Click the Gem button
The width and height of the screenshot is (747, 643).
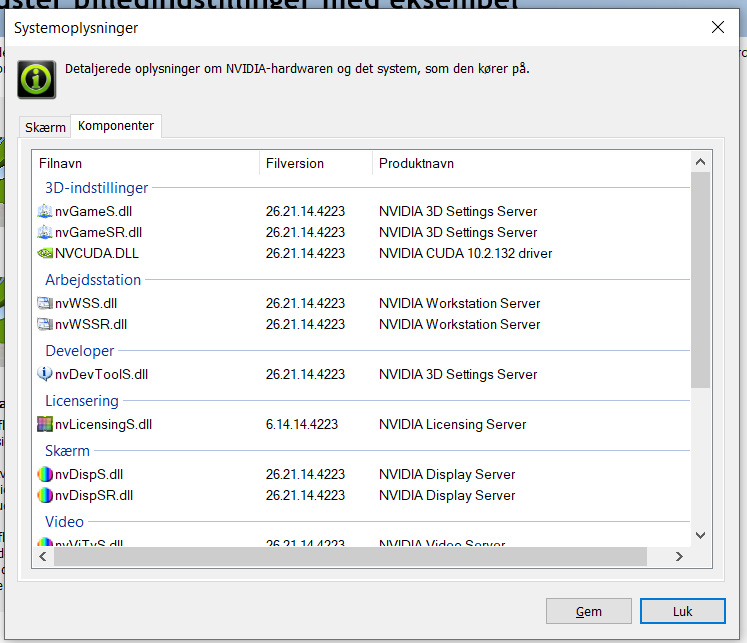click(588, 611)
